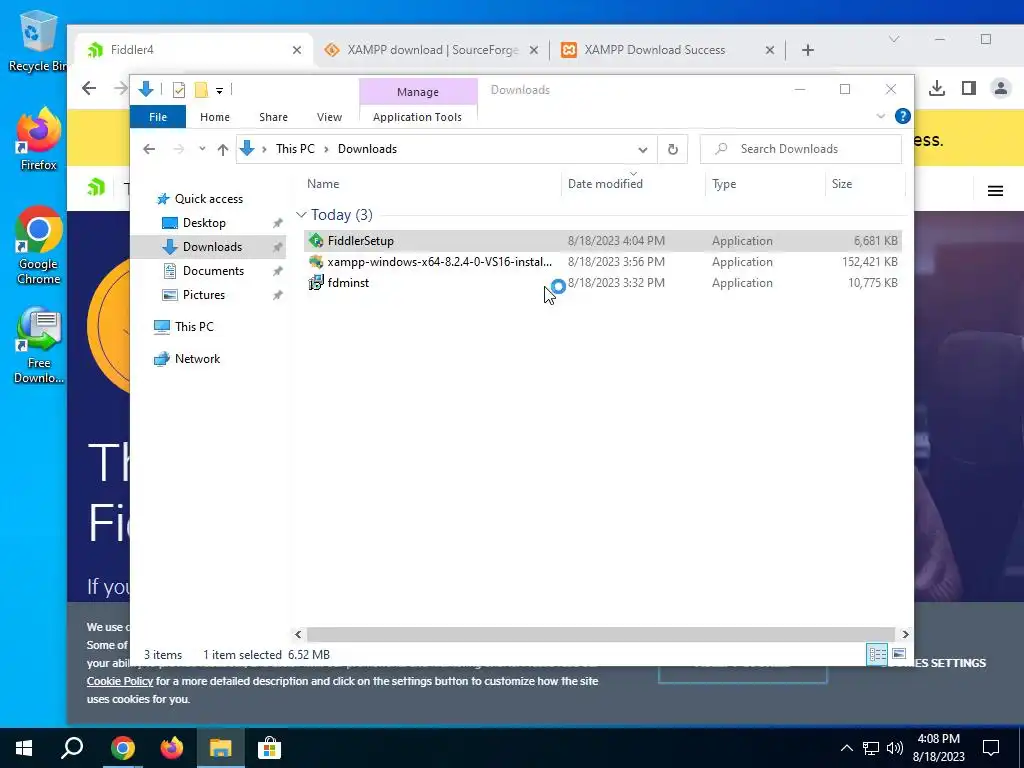Open the notification center icon
The width and height of the screenshot is (1024, 768).
pyautogui.click(x=991, y=748)
